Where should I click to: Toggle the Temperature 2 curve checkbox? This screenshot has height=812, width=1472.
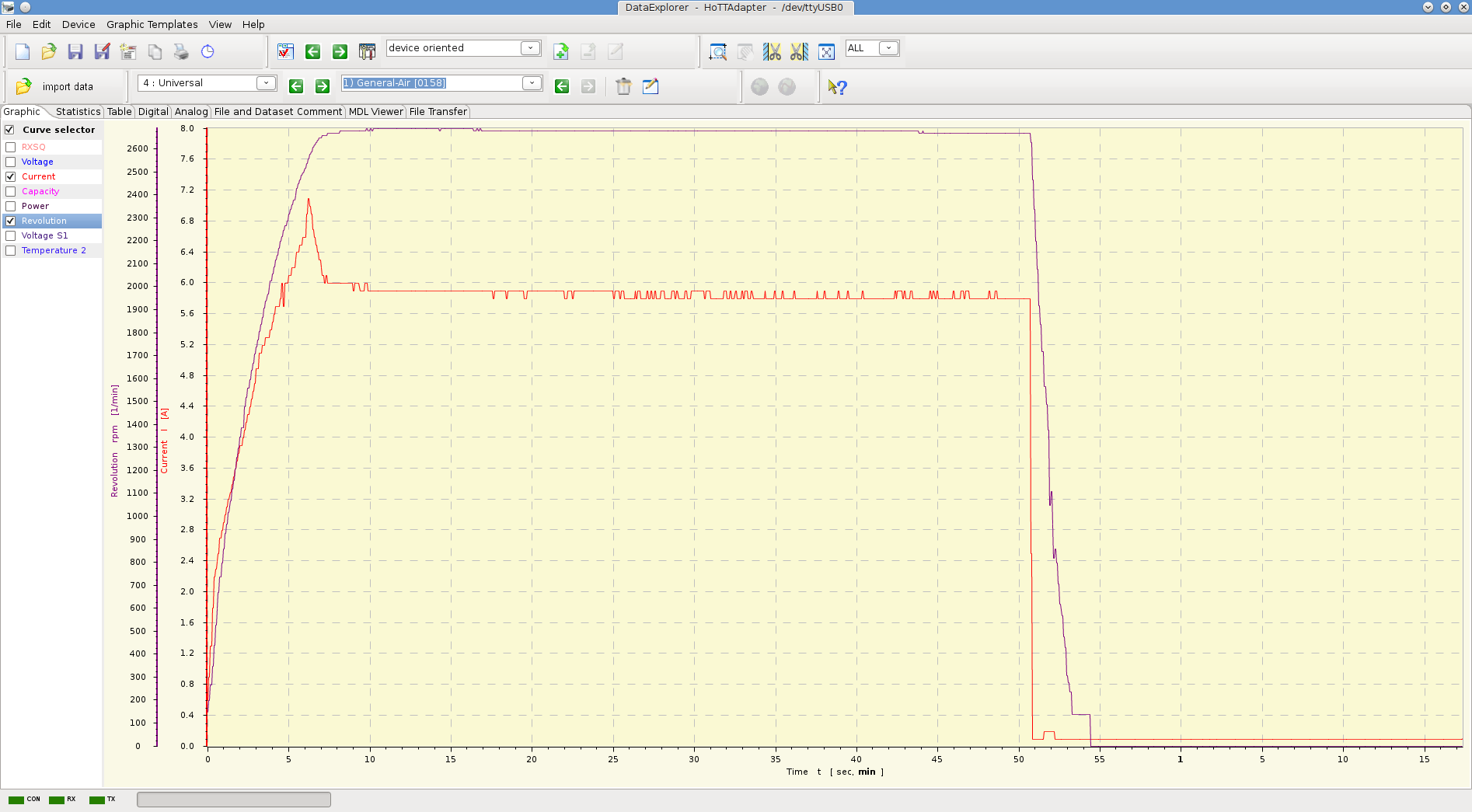coord(11,250)
